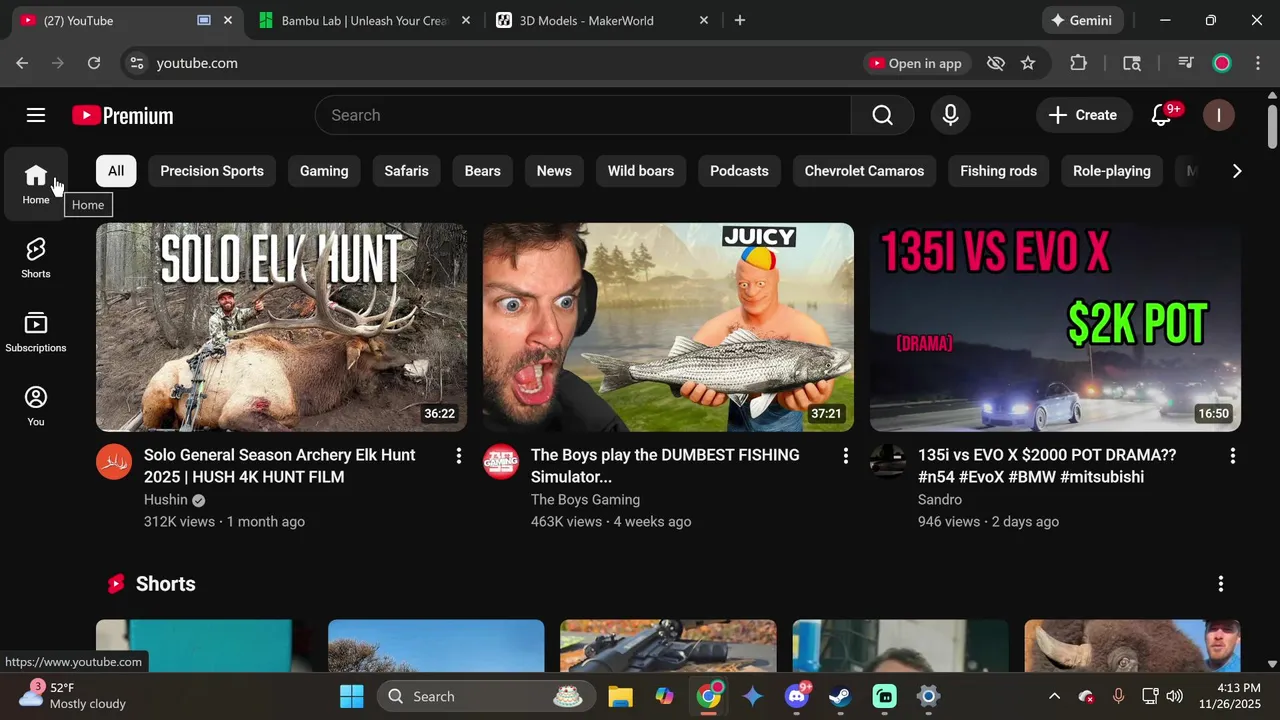Open Discord from the taskbar
Viewport: 1280px width, 720px height.
(x=797, y=696)
